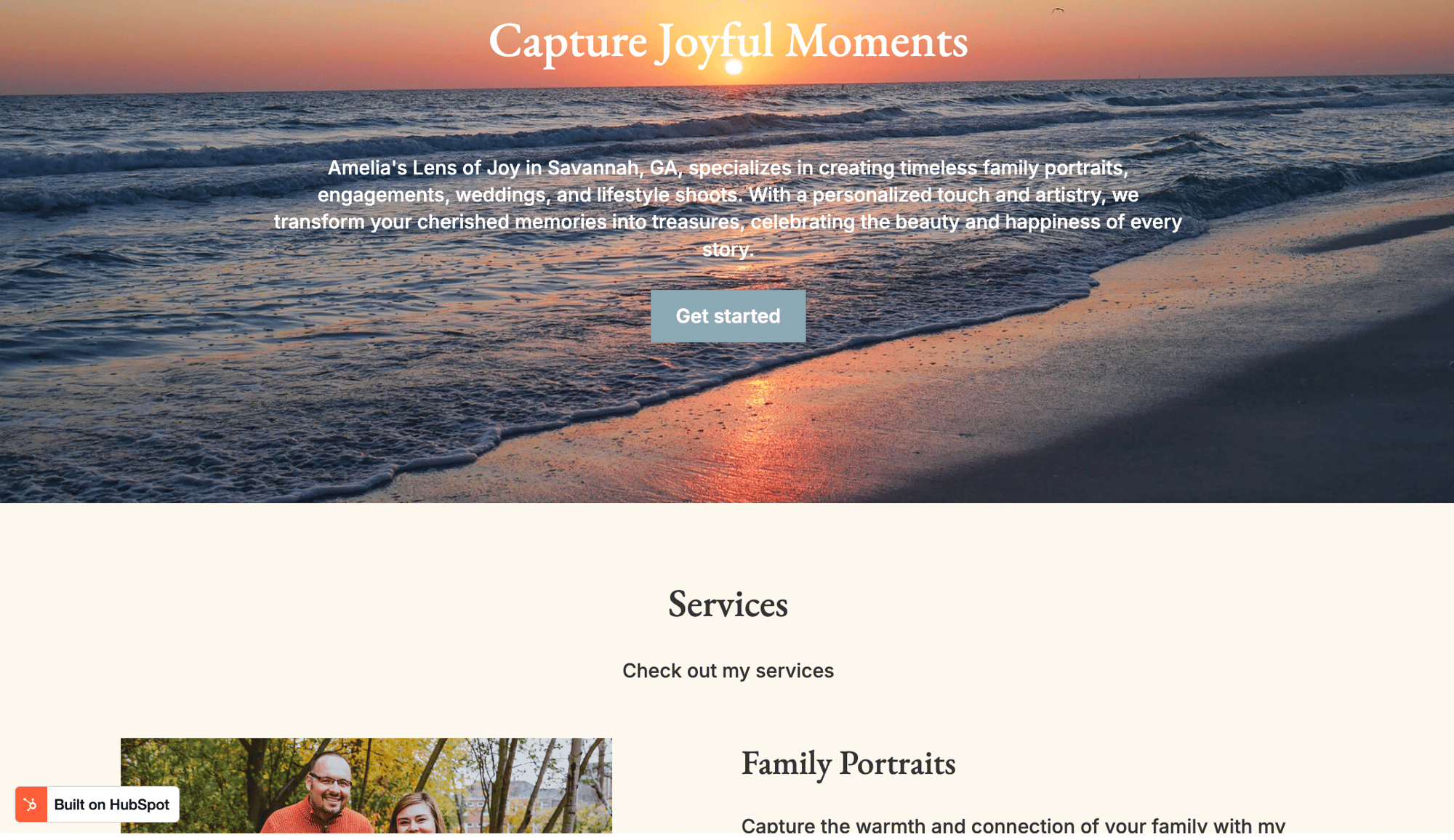Image resolution: width=1454 pixels, height=840 pixels.
Task: Click the 'Family Portraits' section heading
Action: point(848,763)
